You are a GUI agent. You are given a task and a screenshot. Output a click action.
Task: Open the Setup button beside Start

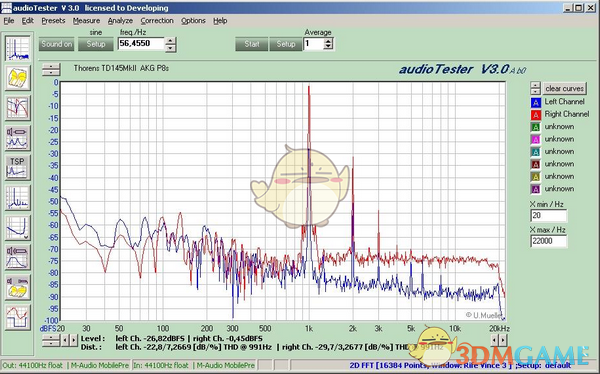286,44
